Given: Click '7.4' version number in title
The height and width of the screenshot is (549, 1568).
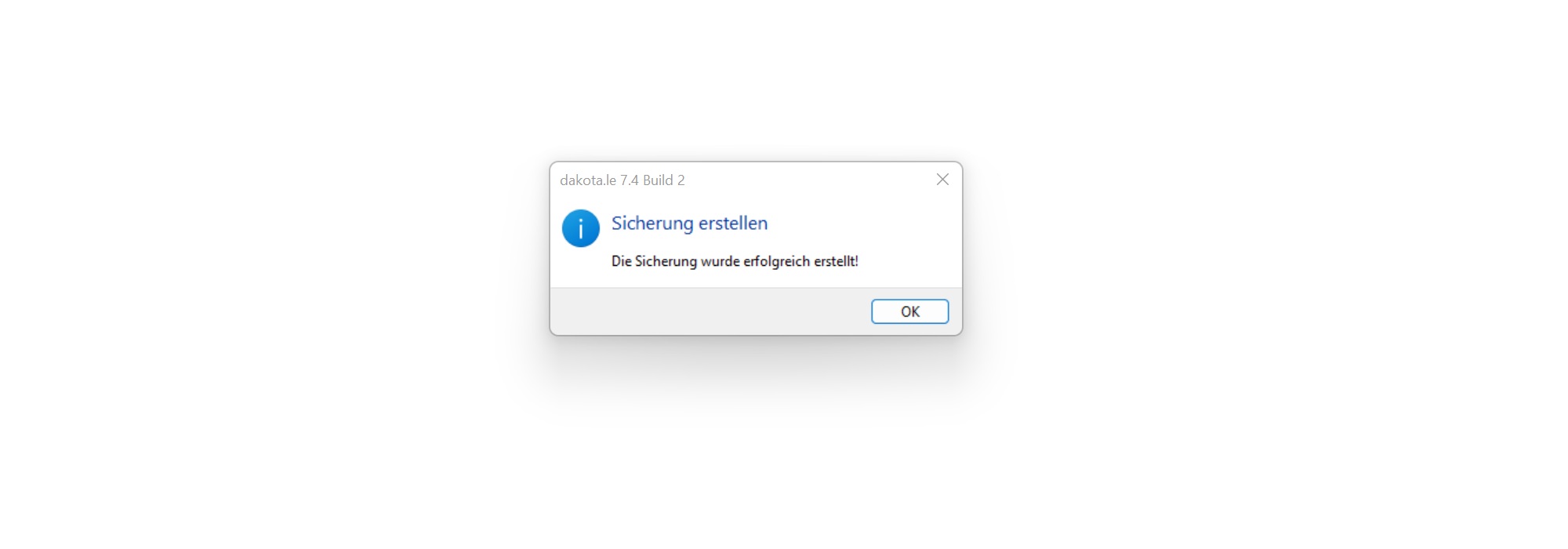Looking at the screenshot, I should 630,180.
